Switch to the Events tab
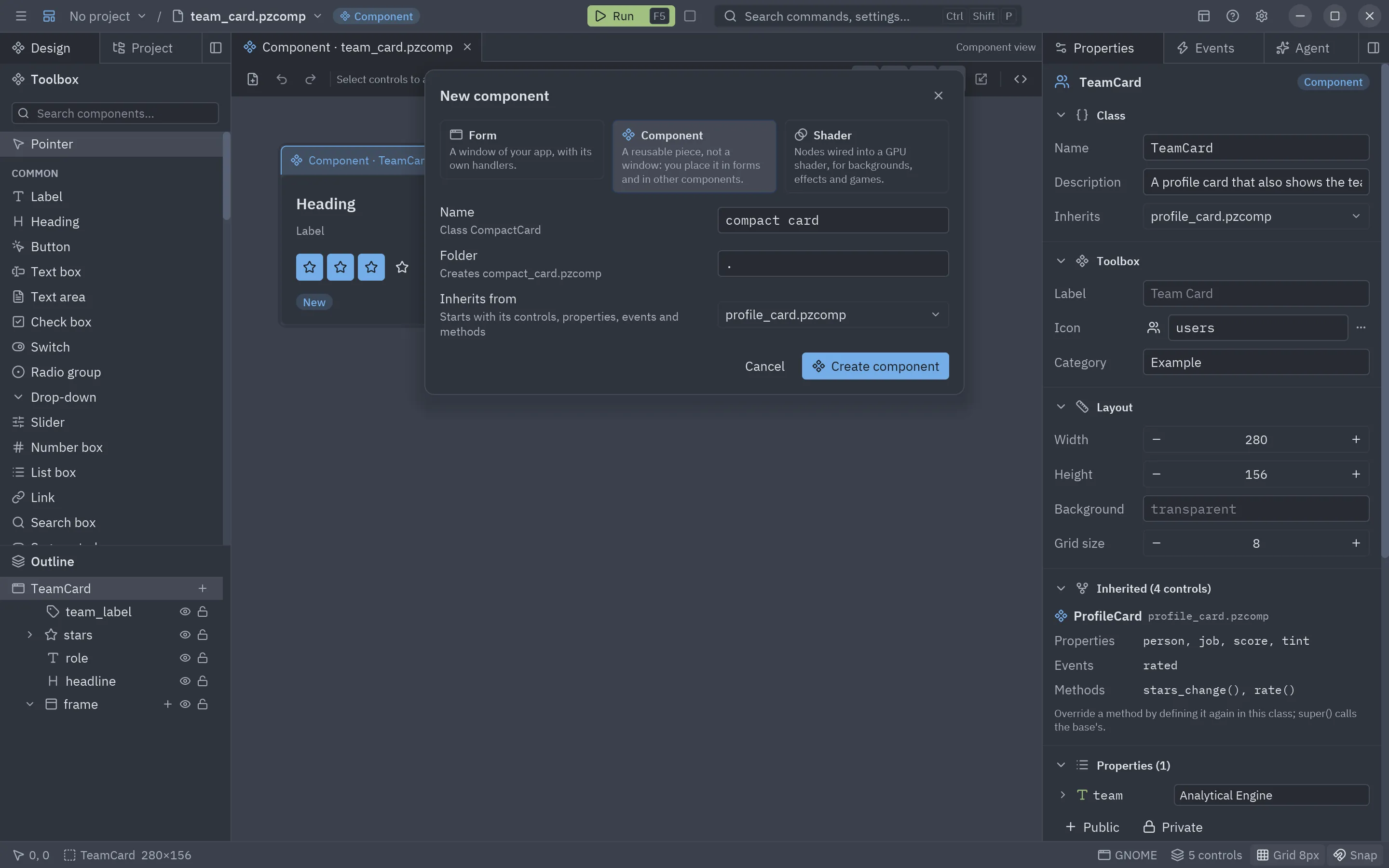The width and height of the screenshot is (1389, 868). (1213, 48)
